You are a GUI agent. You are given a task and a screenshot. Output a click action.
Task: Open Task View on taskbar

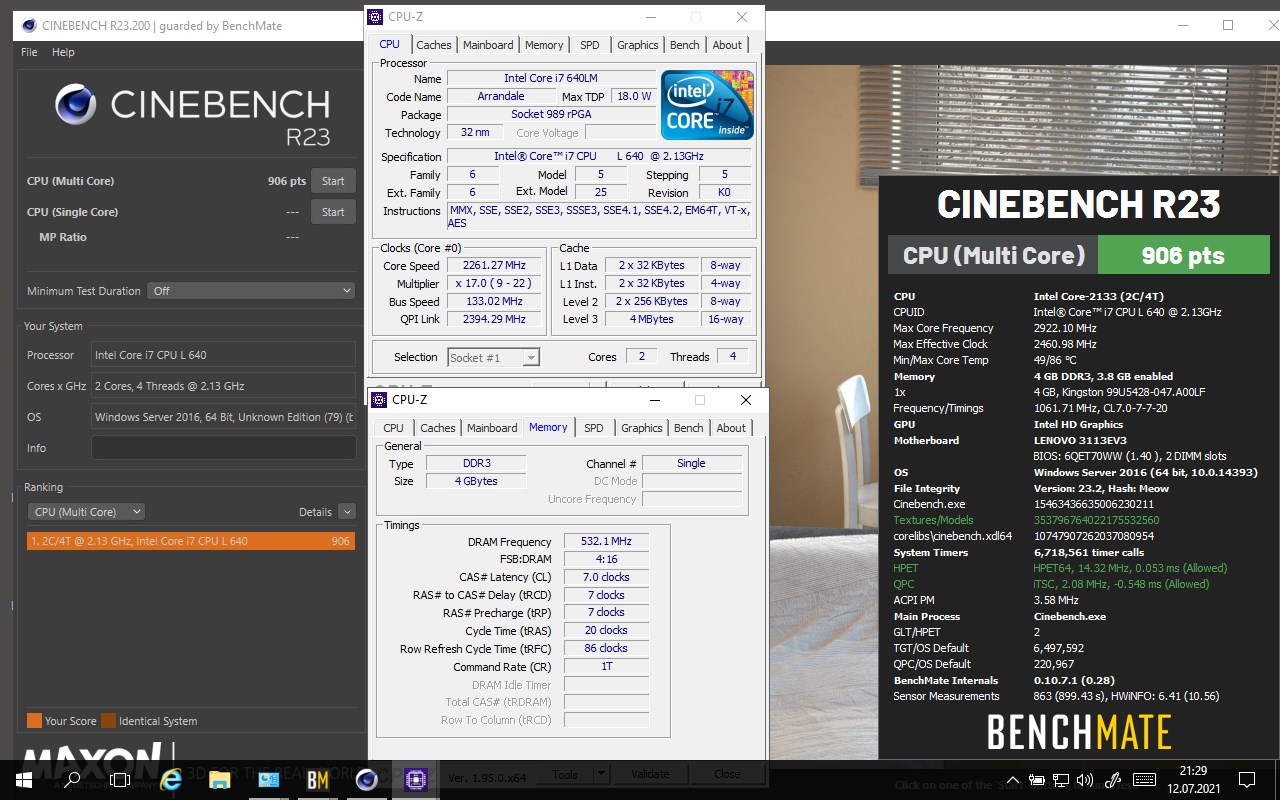(x=120, y=780)
